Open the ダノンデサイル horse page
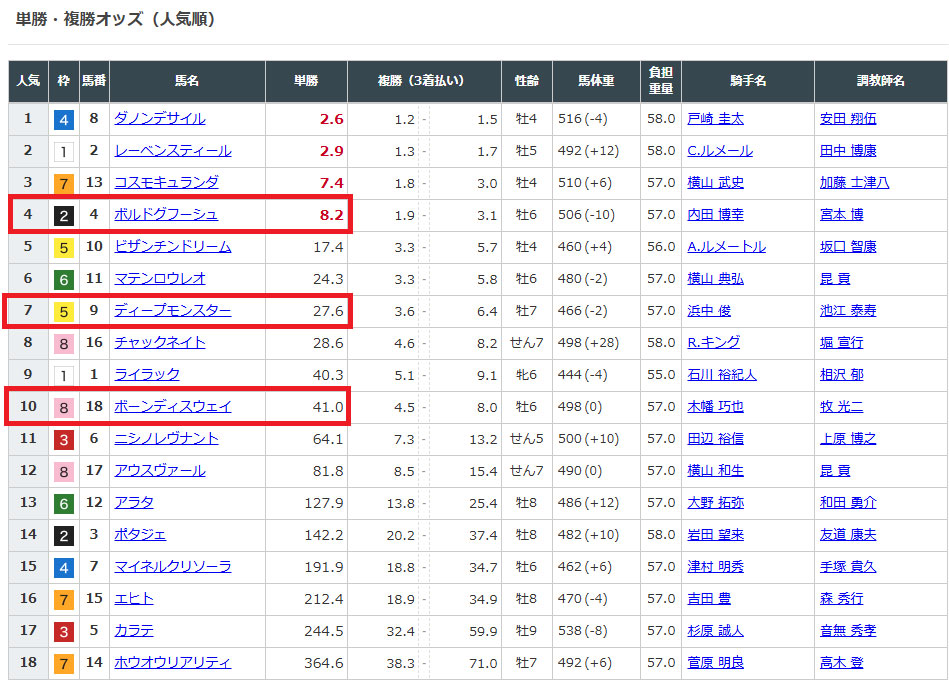 (160, 119)
